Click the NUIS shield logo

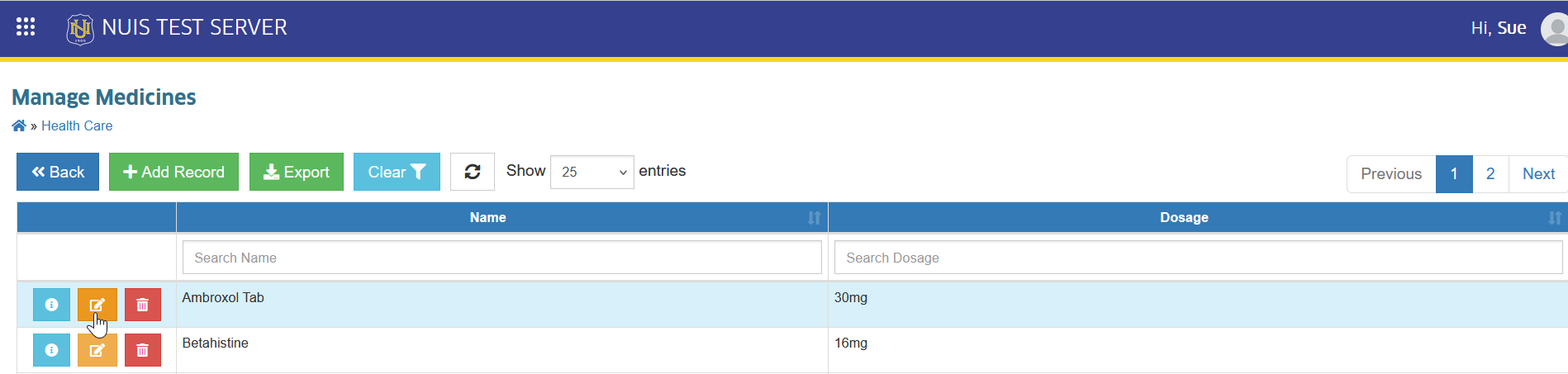pyautogui.click(x=80, y=29)
